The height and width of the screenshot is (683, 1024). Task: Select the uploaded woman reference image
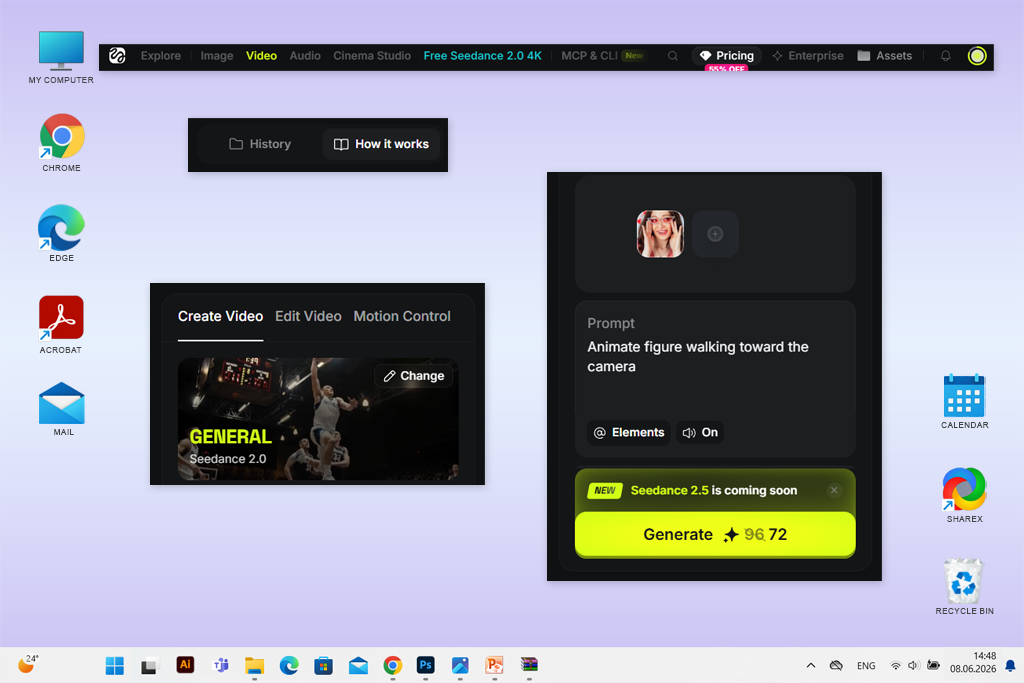coord(660,234)
